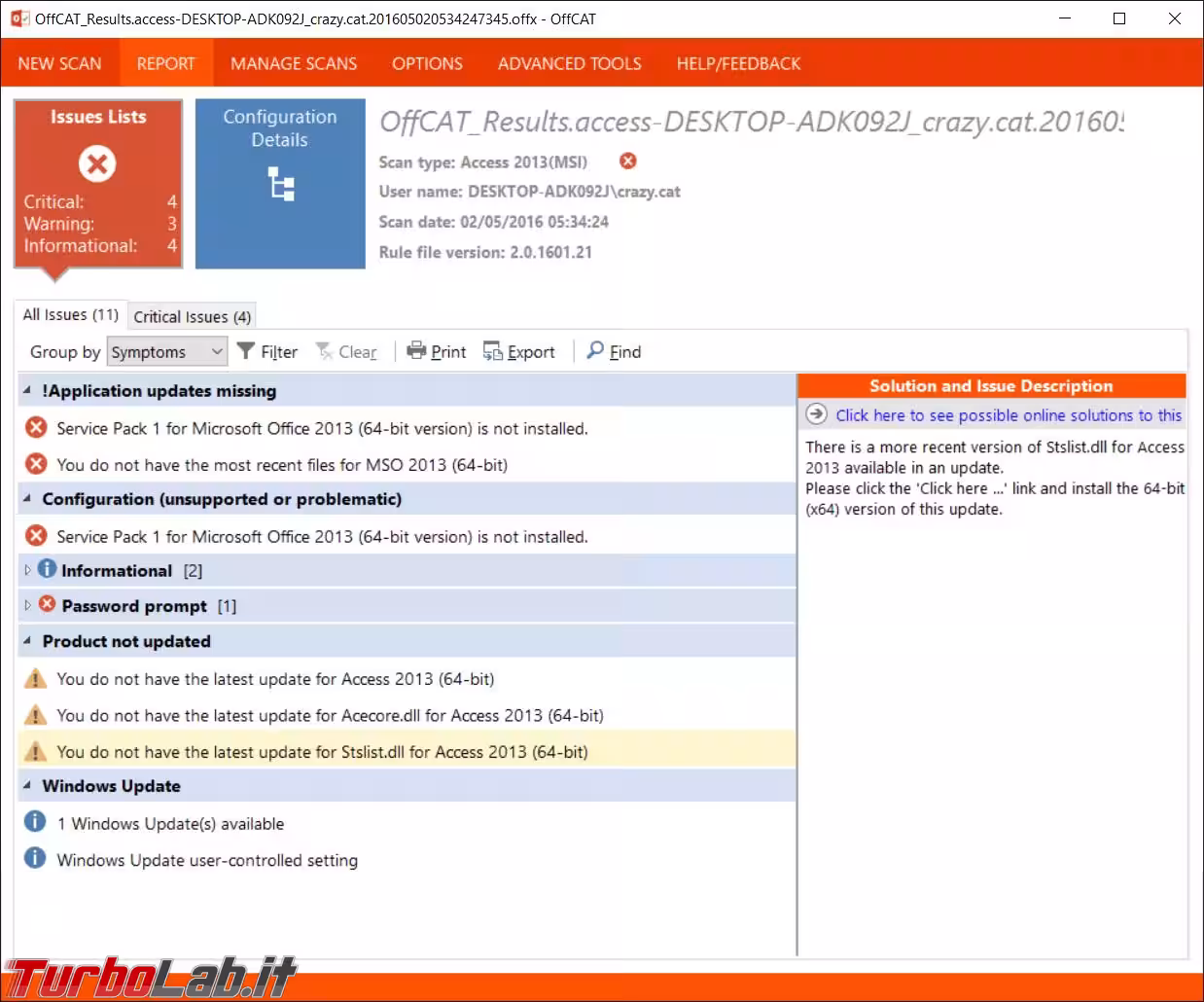Select the 1 Windows Update(s) available item

(x=170, y=824)
